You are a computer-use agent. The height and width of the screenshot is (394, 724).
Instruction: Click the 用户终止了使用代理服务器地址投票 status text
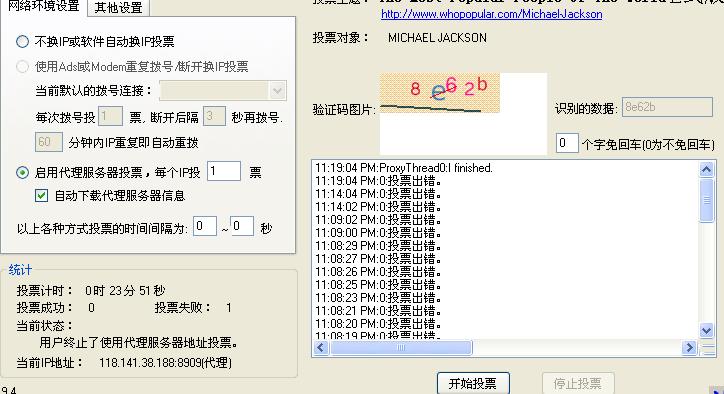pyautogui.click(x=139, y=343)
